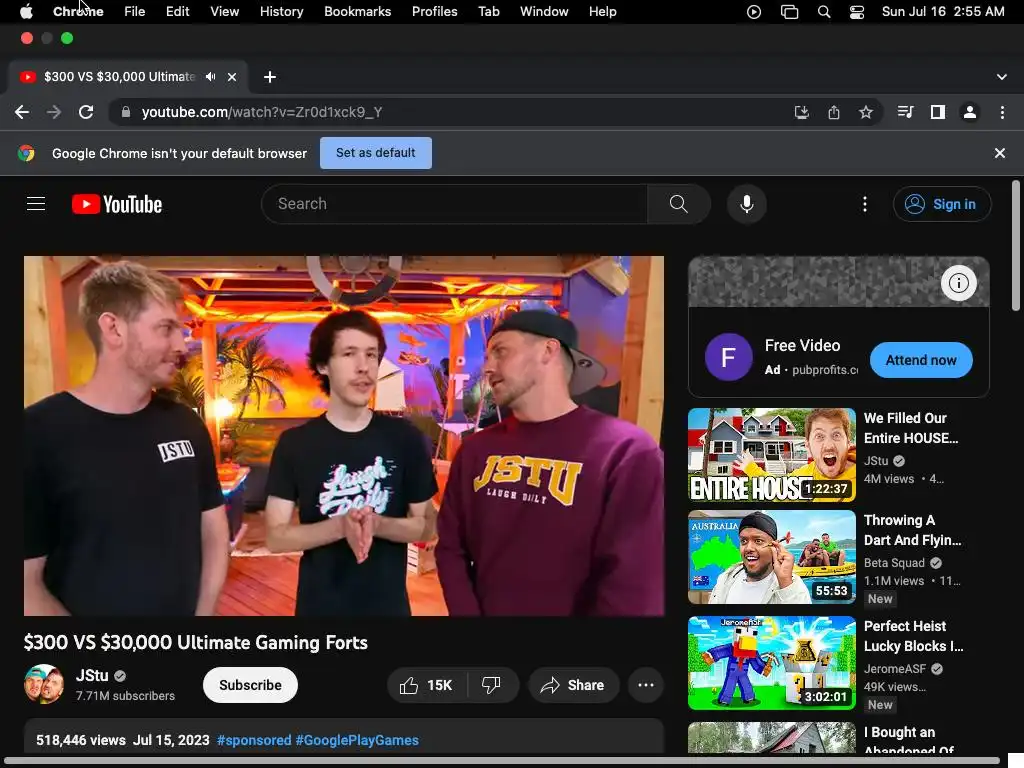
Task: Open YouTube settings three-dot menu
Action: [865, 204]
